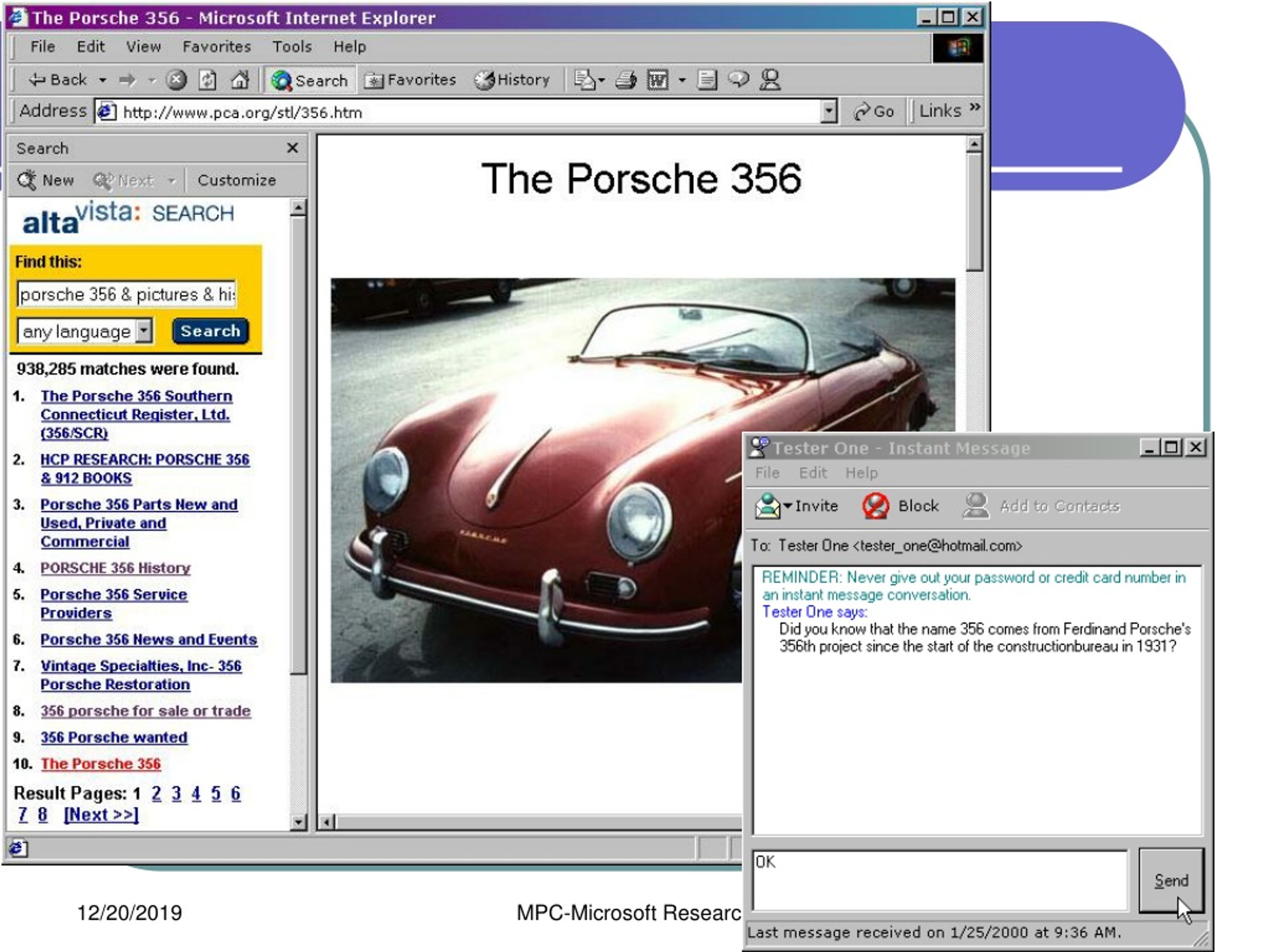Open result 10 The Porsche 356 link
The height and width of the screenshot is (952, 1270).
[101, 763]
